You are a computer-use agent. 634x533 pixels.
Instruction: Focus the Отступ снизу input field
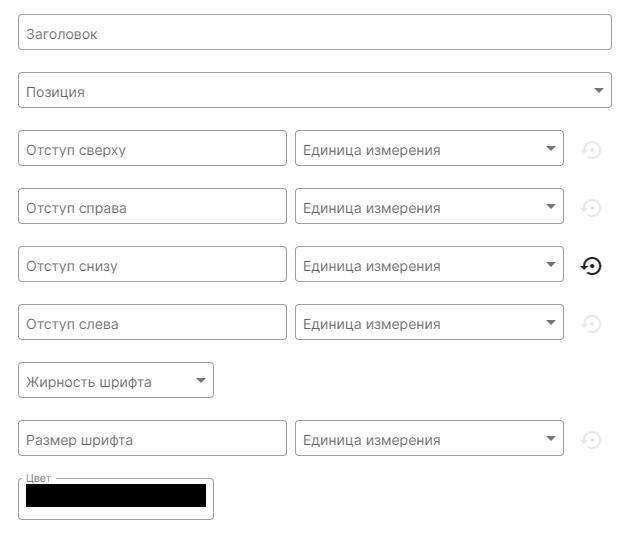pyautogui.click(x=152, y=264)
